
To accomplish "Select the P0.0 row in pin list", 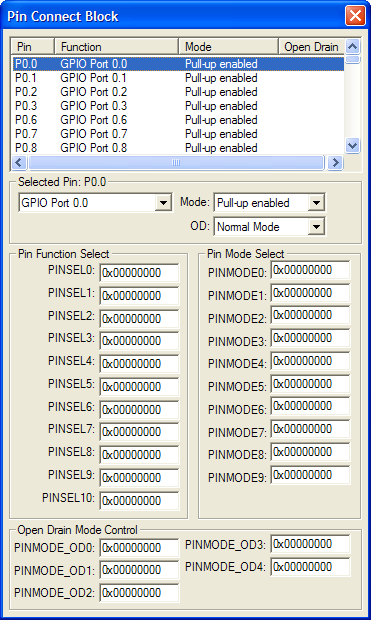I will click(178, 64).
